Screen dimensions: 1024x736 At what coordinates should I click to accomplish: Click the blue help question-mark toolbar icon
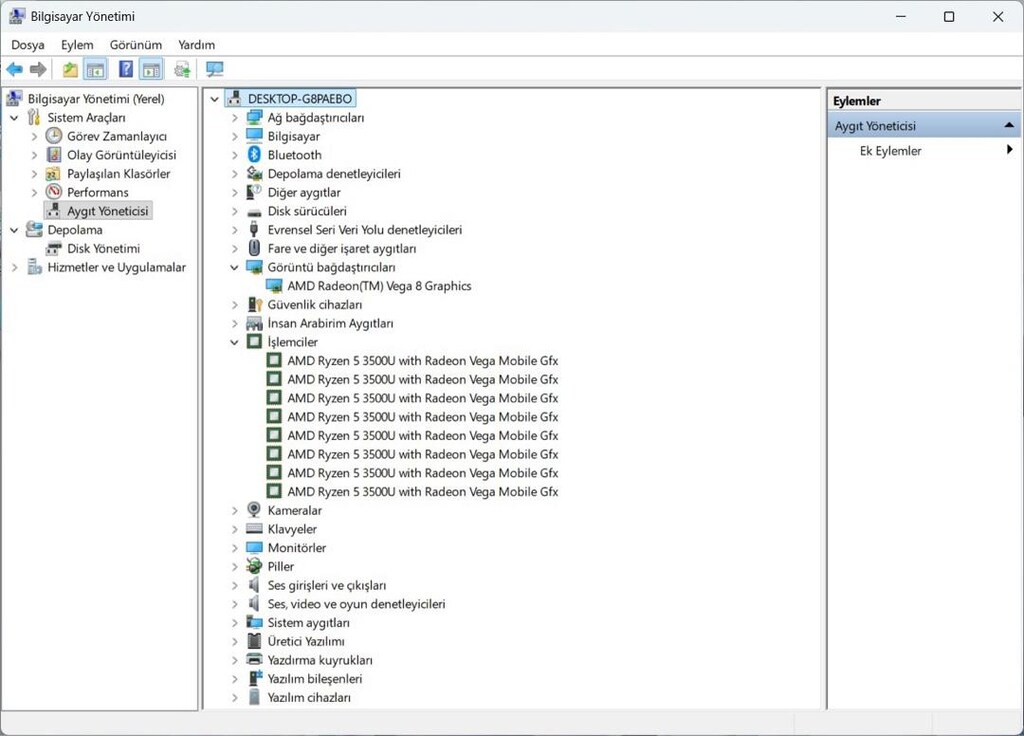click(x=126, y=69)
